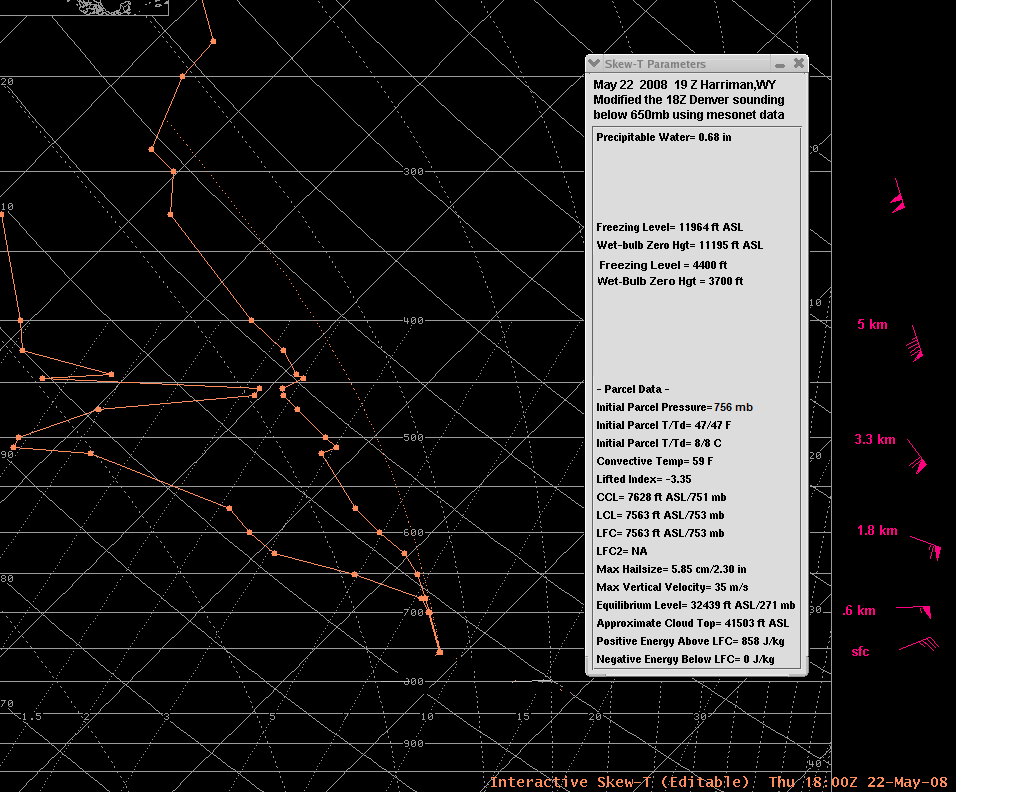1024x800 pixels.
Task: Click 'Positive Energy Above LFC= 858 J/kg' line
Action: click(690, 641)
